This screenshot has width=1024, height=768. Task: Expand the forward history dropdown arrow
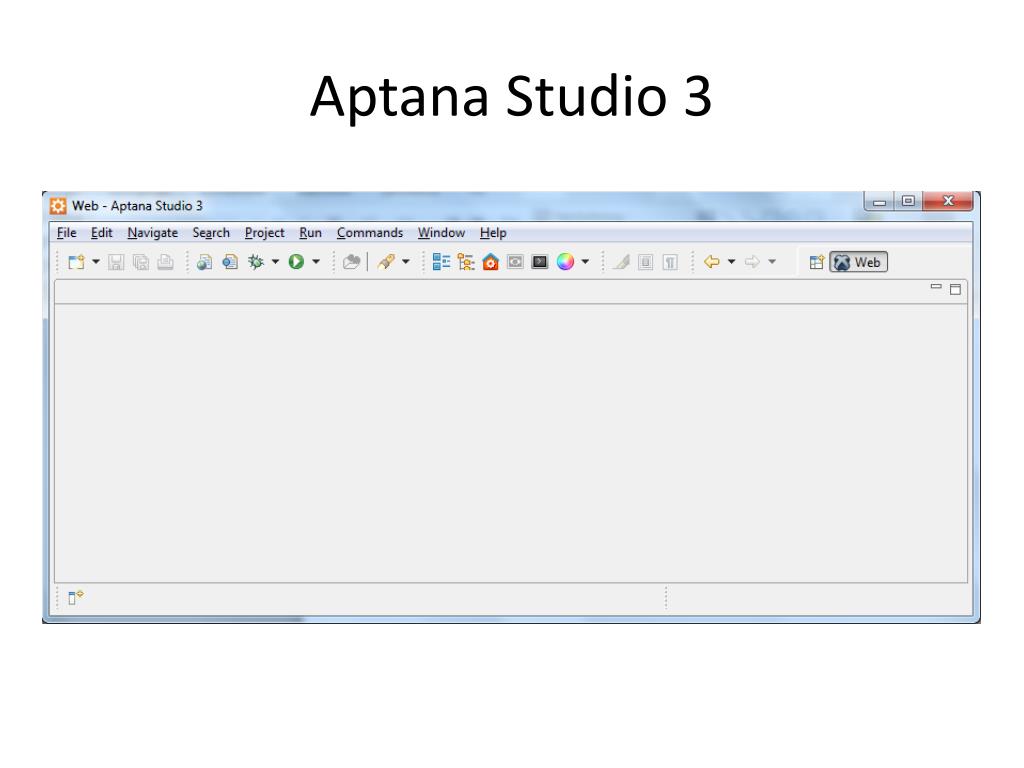[x=772, y=262]
